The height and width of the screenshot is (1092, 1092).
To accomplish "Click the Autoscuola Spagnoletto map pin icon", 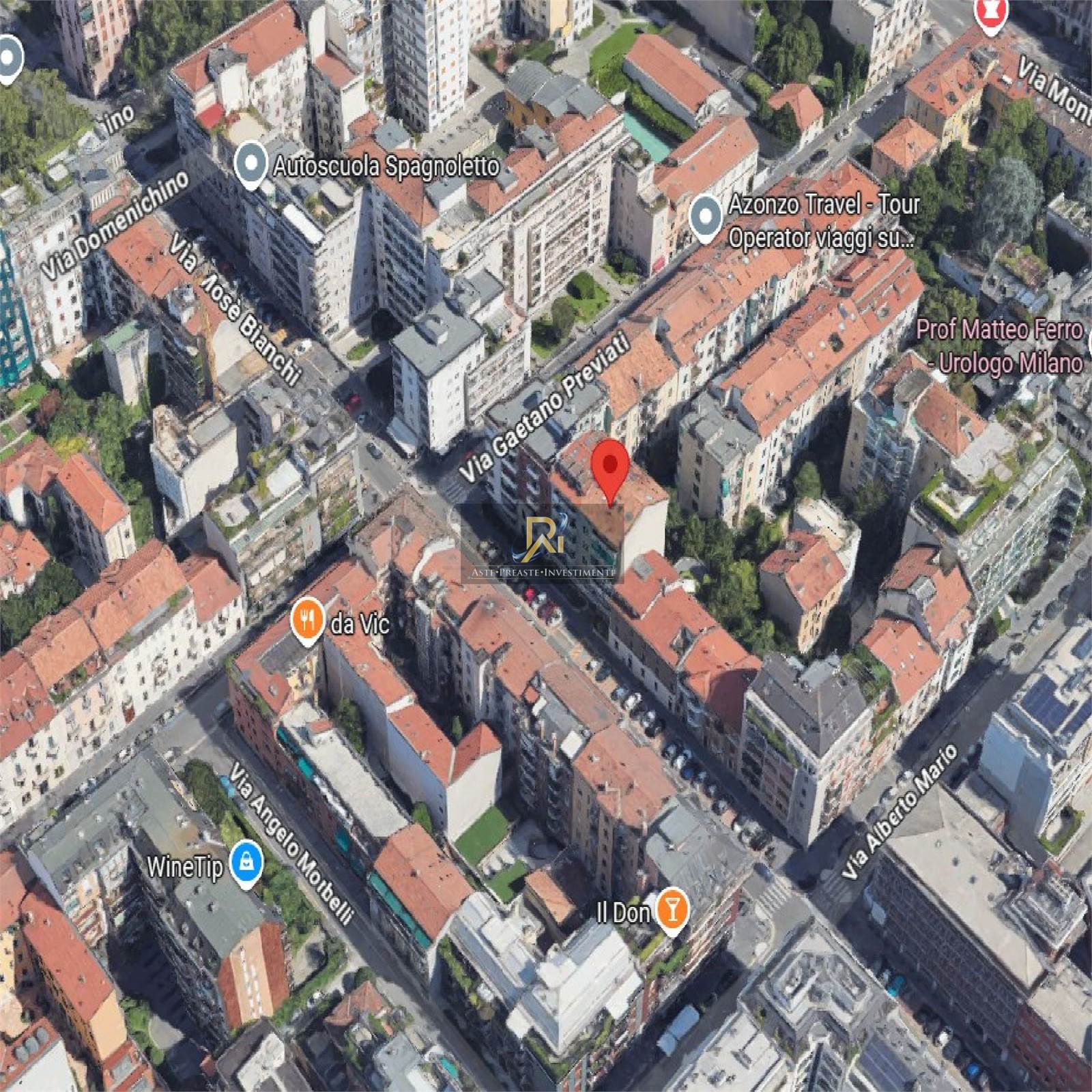I will 250,164.
